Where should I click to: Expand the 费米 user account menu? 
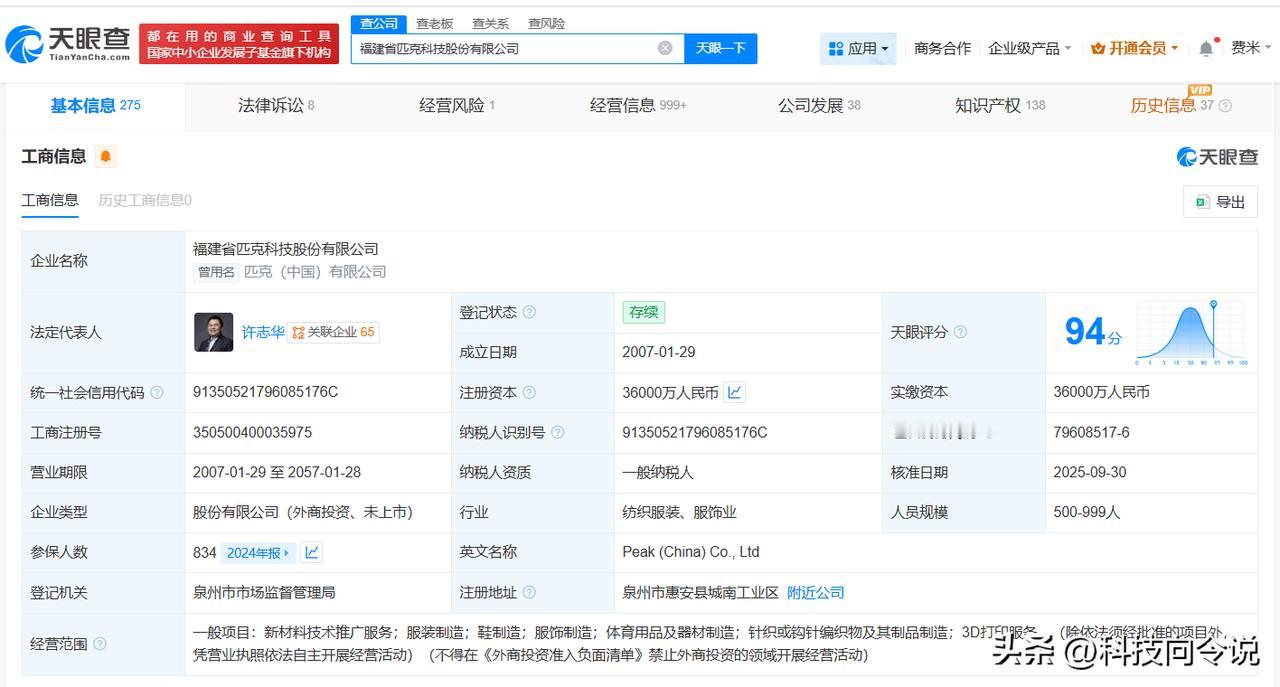click(x=1251, y=48)
